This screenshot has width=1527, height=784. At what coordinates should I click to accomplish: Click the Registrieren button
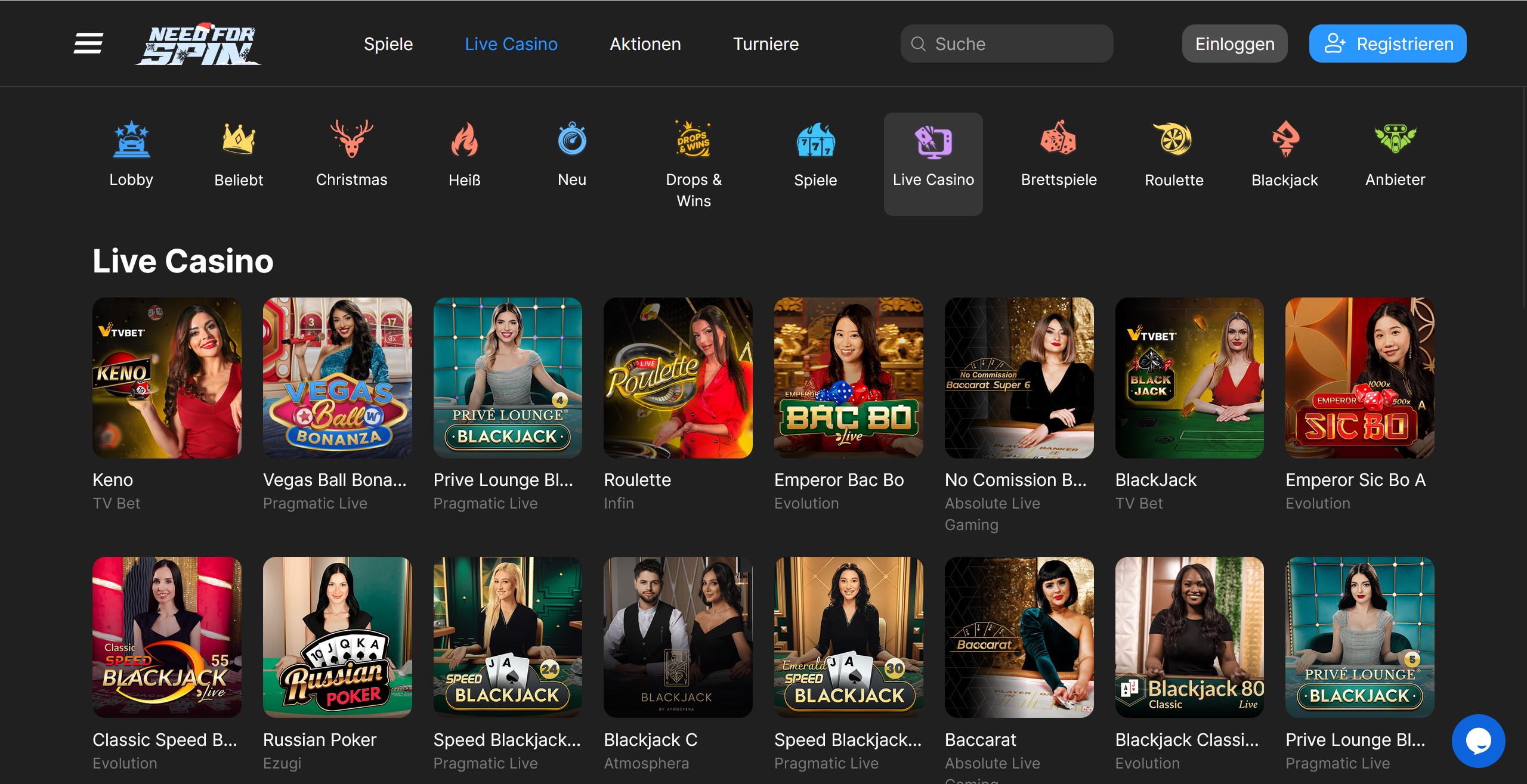1387,44
